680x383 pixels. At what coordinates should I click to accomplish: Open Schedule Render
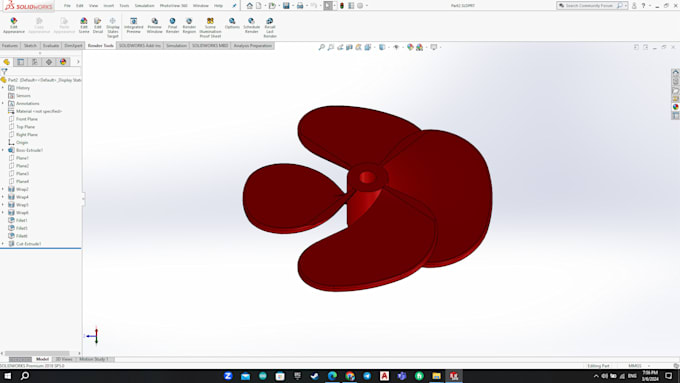click(x=251, y=26)
